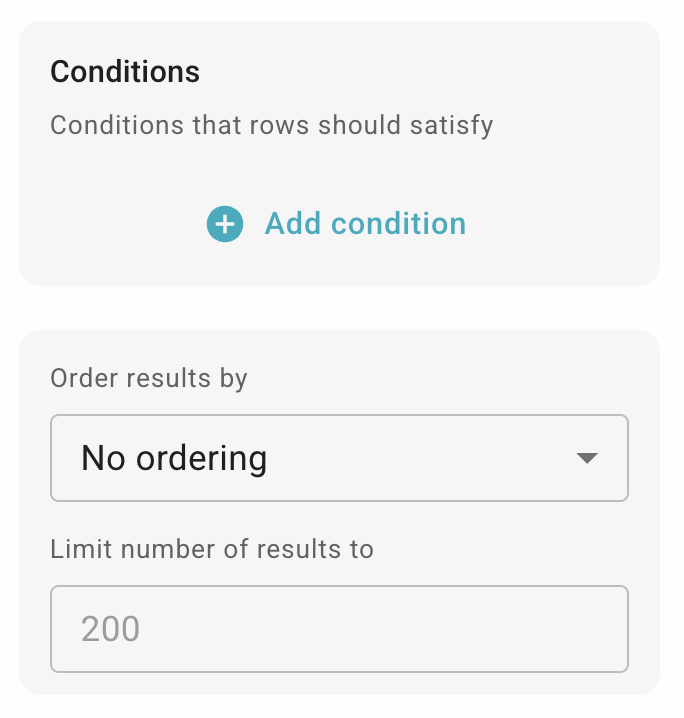Screen dimensions: 684x718
Task: Click the Order results by label
Action: 149,379
